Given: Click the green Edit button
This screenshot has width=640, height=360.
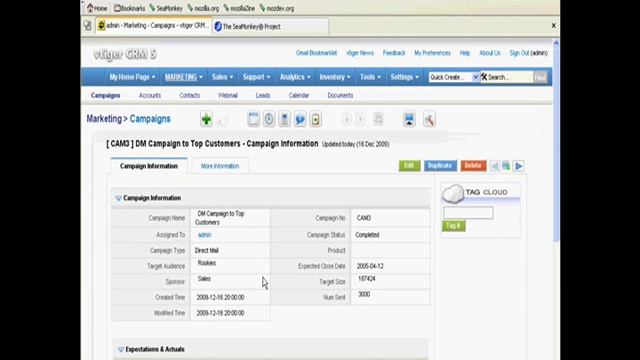Looking at the screenshot, I should tap(409, 165).
